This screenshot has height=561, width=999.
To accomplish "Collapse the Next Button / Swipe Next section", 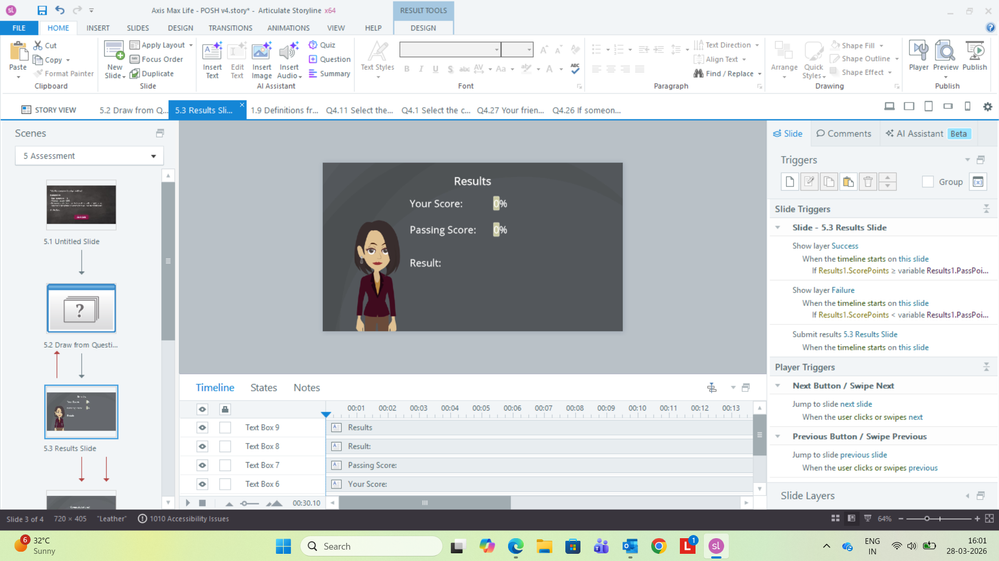I will click(779, 386).
